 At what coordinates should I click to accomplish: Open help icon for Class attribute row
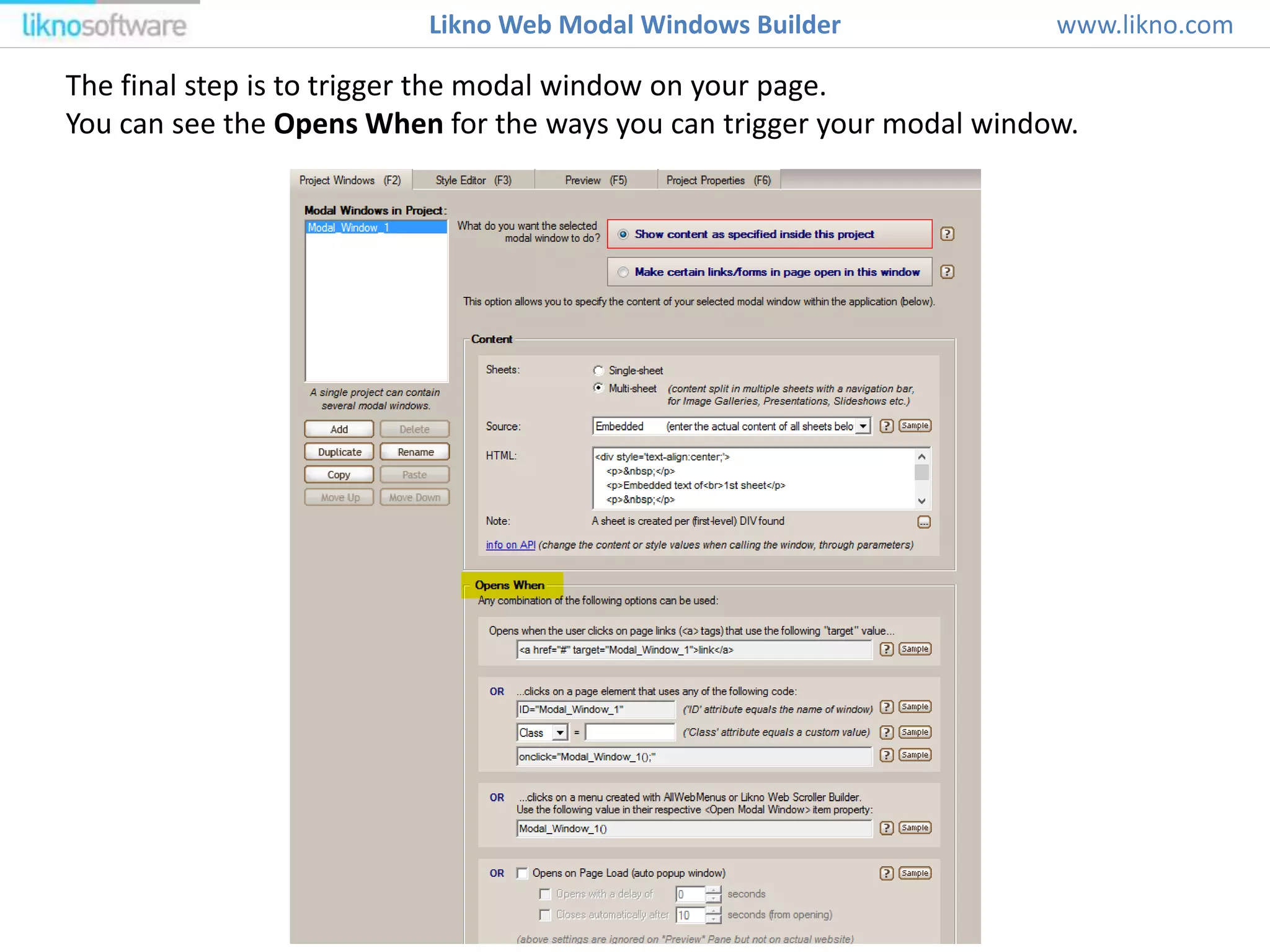click(887, 732)
